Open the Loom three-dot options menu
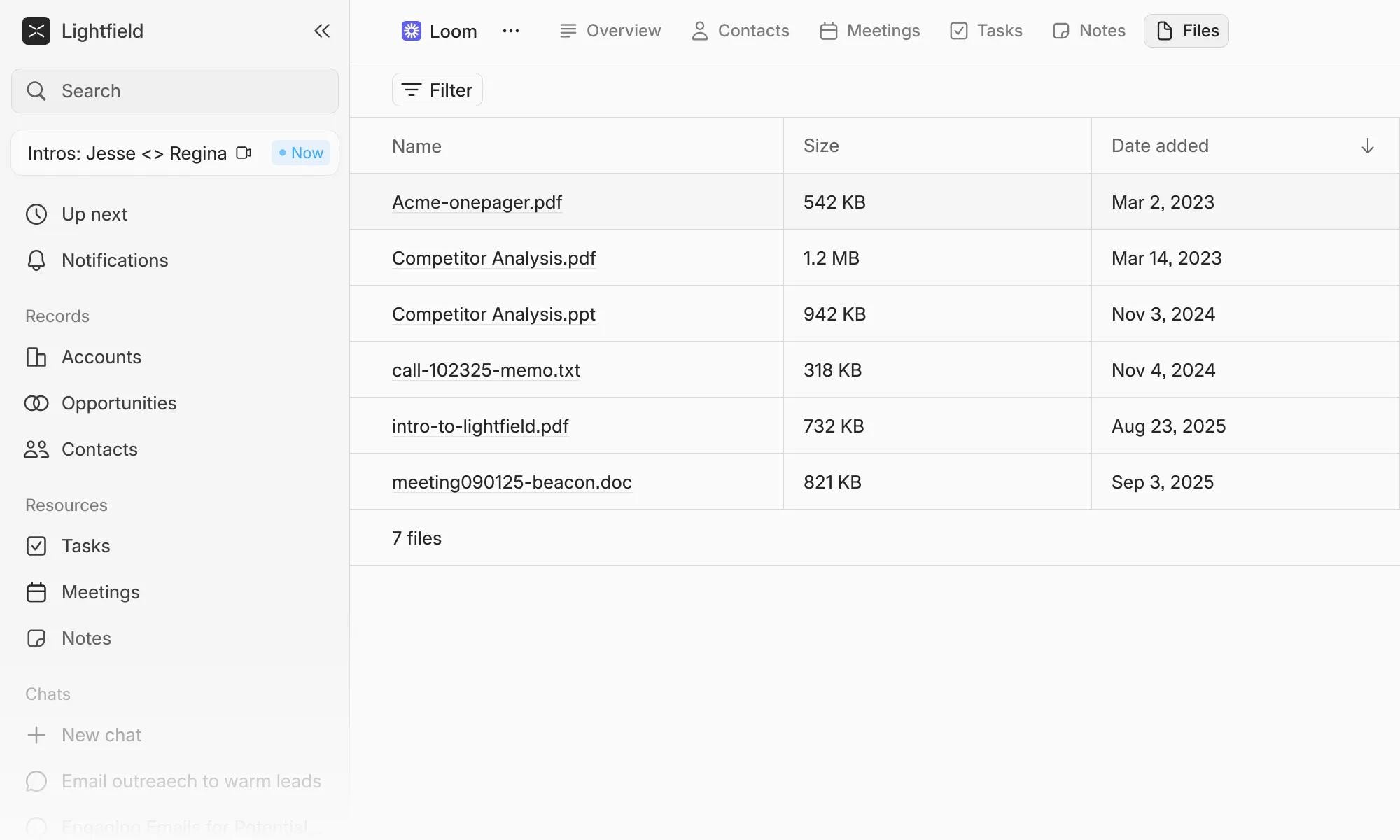 [511, 31]
